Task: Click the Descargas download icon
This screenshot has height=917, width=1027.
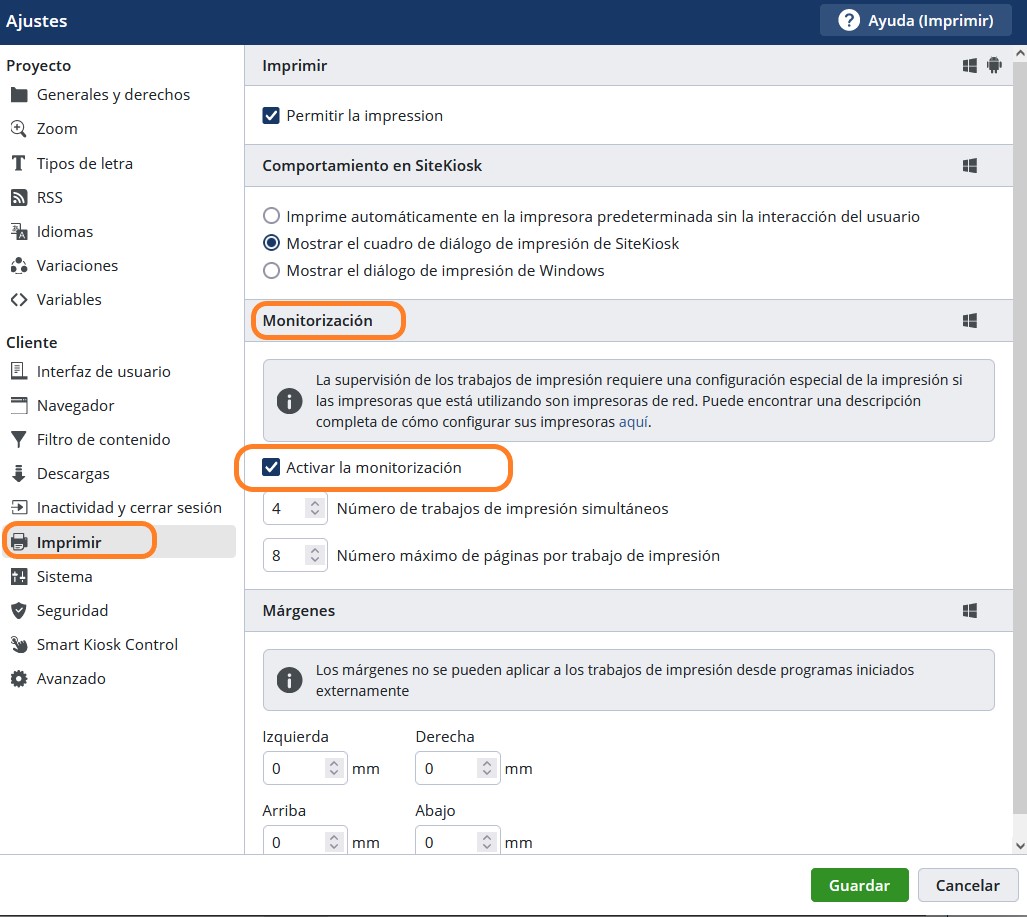Action: [x=18, y=474]
